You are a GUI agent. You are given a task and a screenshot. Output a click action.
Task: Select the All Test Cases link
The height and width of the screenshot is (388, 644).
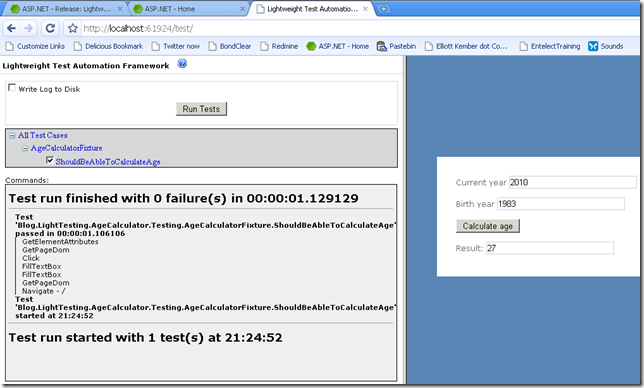(43, 135)
